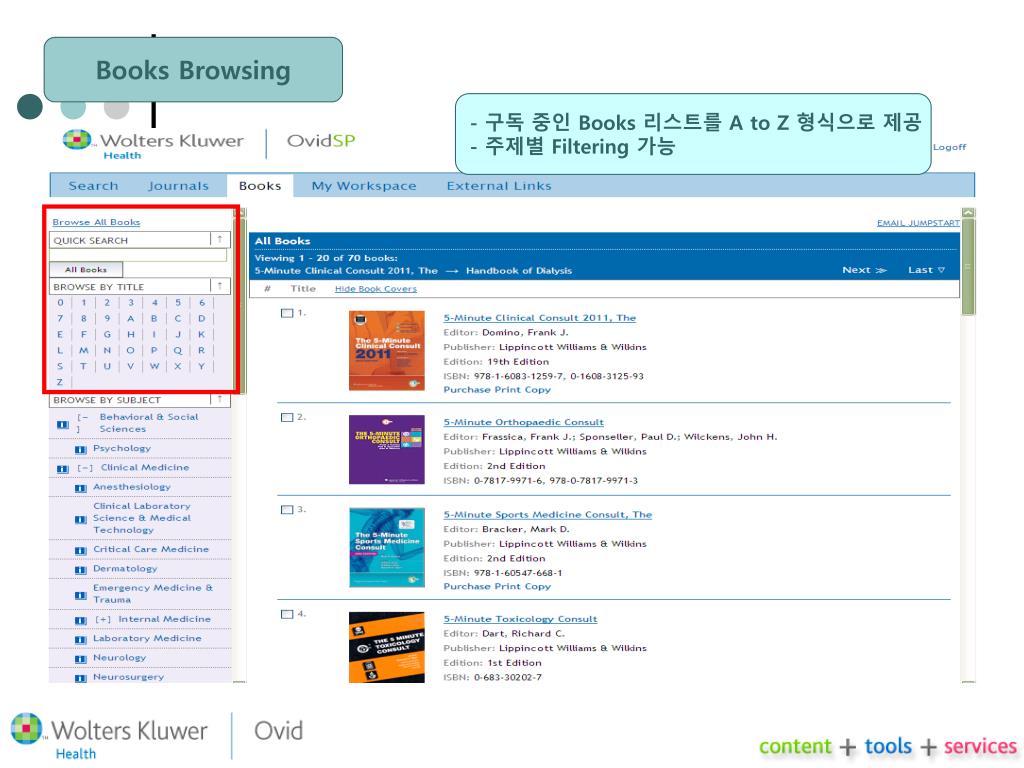Click the teal Sports Medicine Consult cover
This screenshot has width=1024, height=768.
(x=387, y=548)
